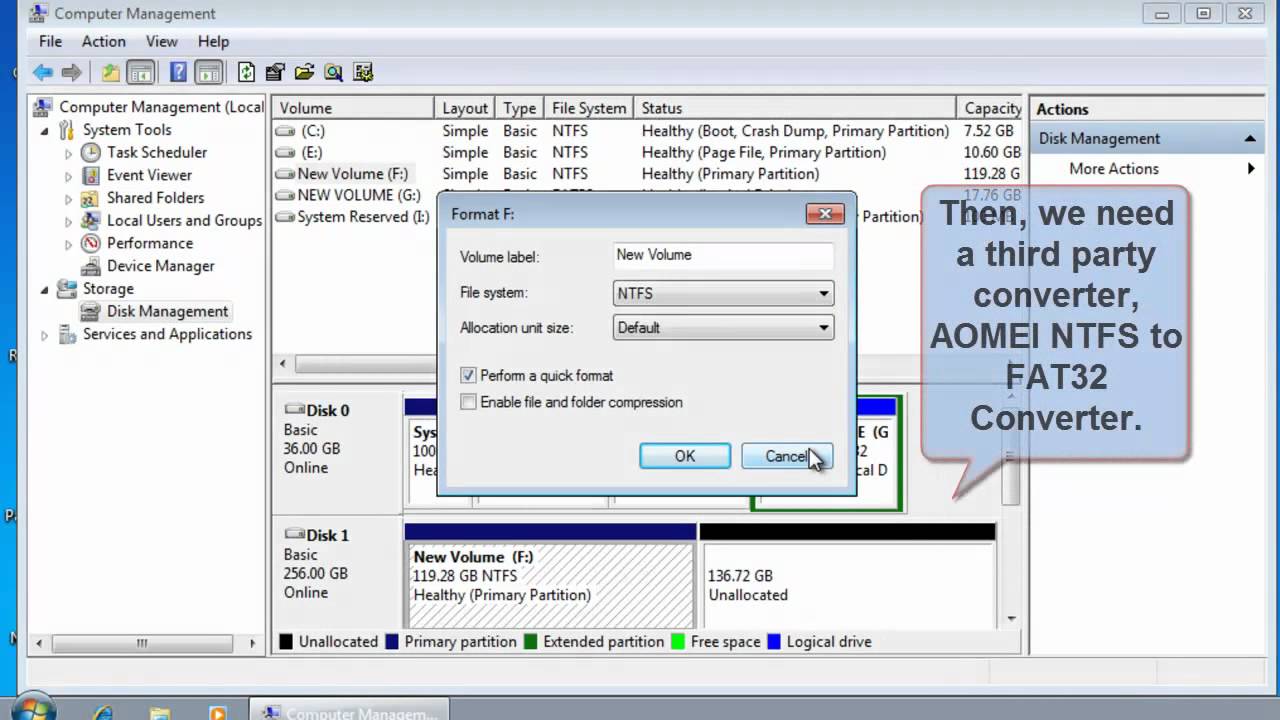Click the Computer Management window title icon

pos(38,13)
